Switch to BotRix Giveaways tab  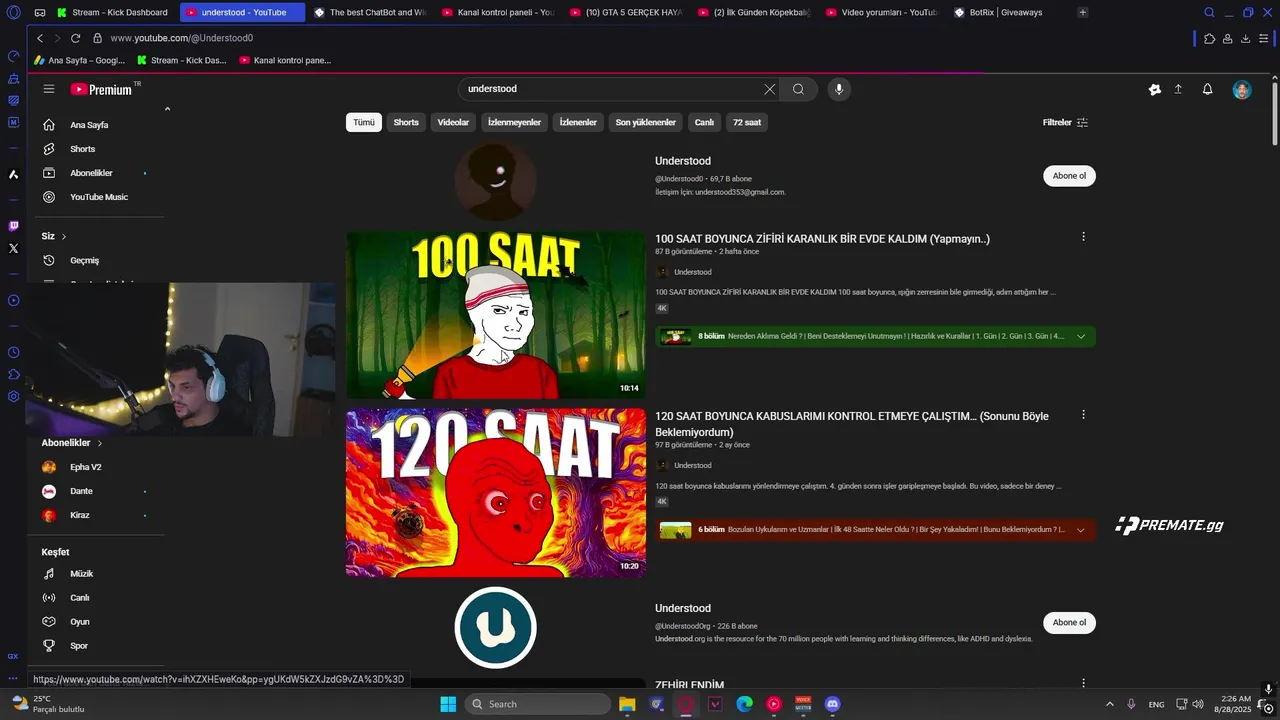coord(1008,12)
